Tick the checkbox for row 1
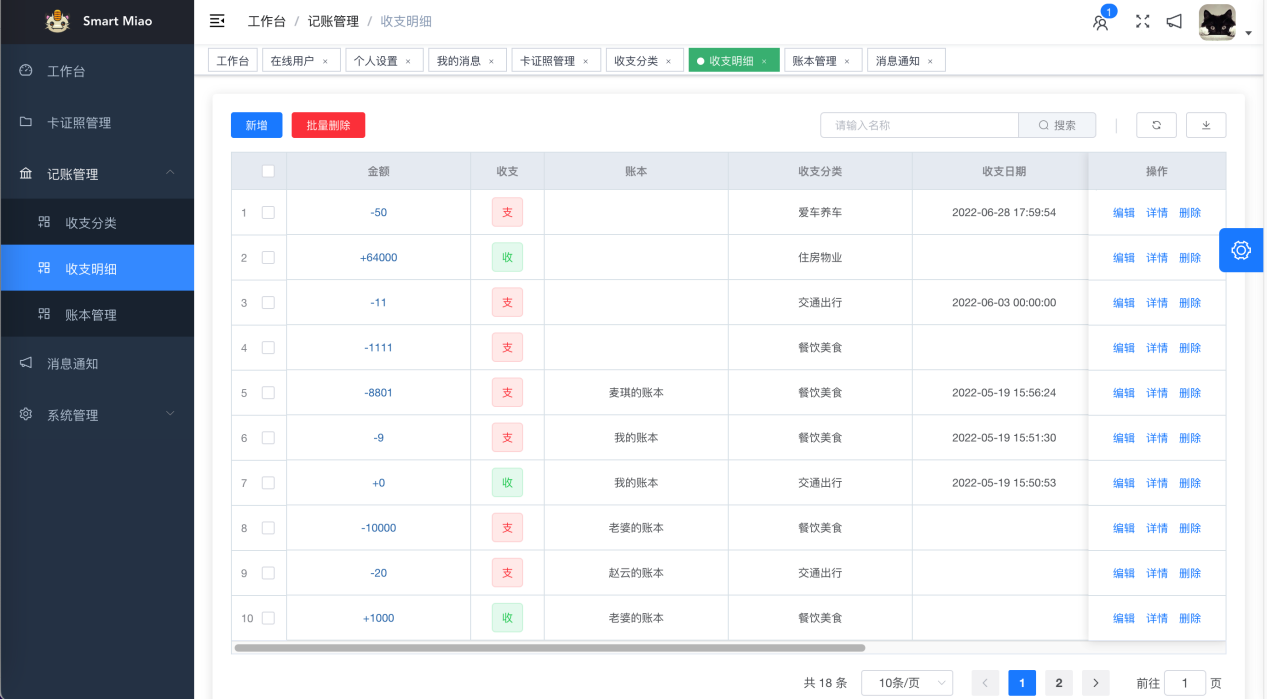 coord(268,212)
